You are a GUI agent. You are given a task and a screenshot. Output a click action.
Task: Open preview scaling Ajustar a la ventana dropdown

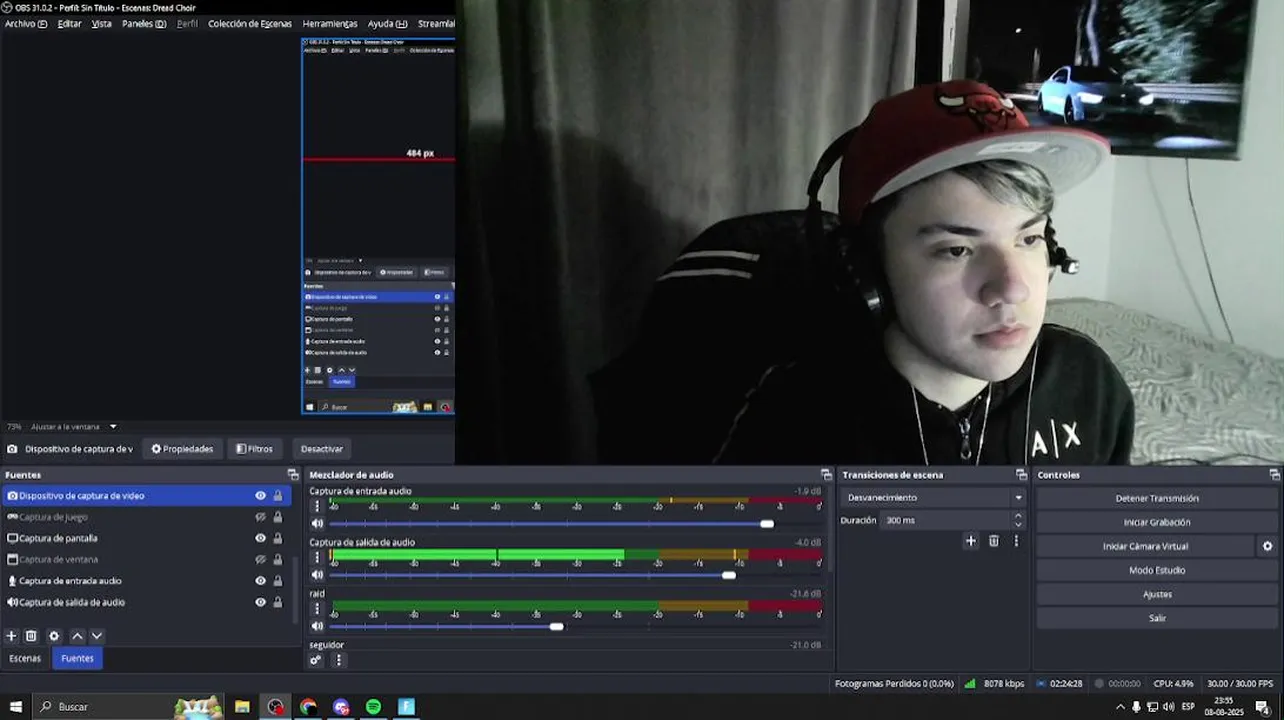point(74,427)
